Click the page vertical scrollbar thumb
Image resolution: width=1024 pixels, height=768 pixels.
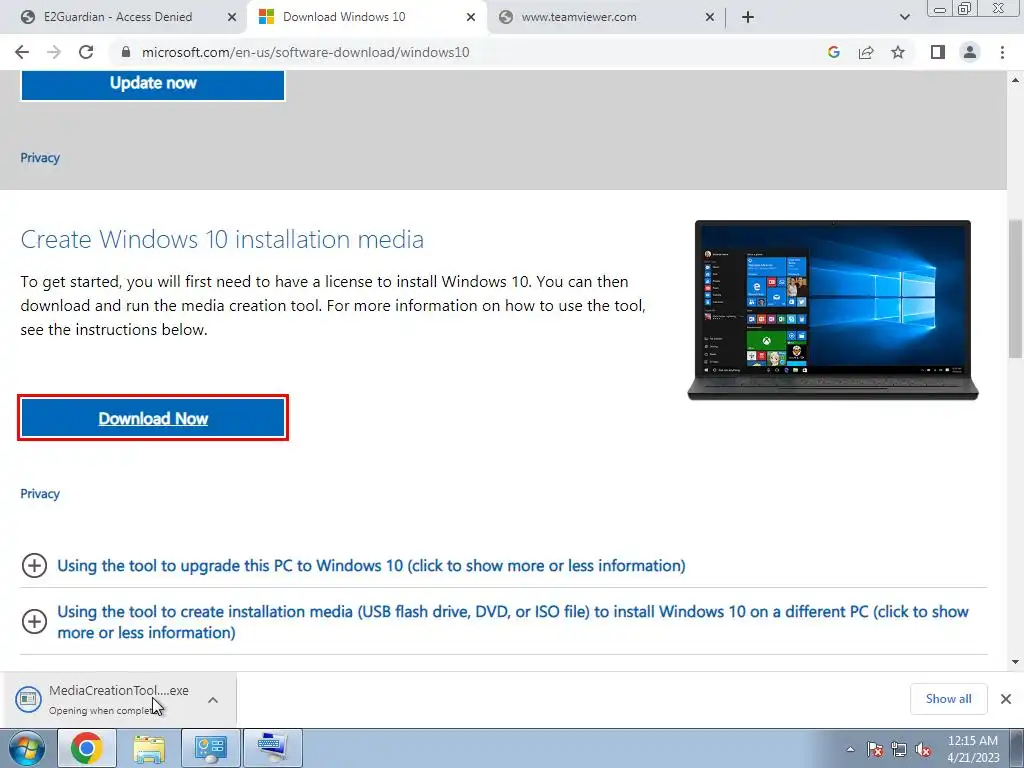point(1015,289)
